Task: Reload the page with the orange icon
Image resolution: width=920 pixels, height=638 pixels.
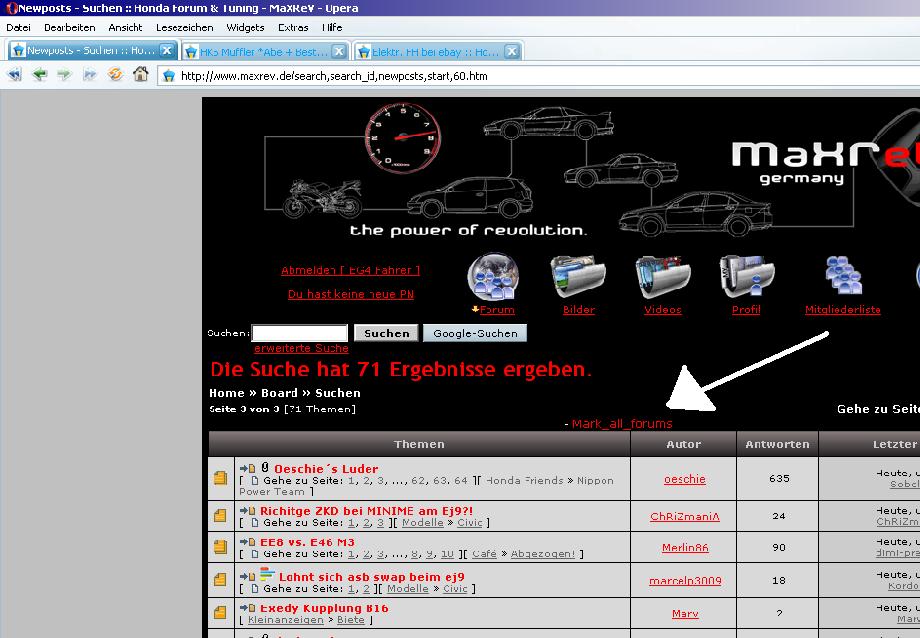Action: [x=116, y=75]
